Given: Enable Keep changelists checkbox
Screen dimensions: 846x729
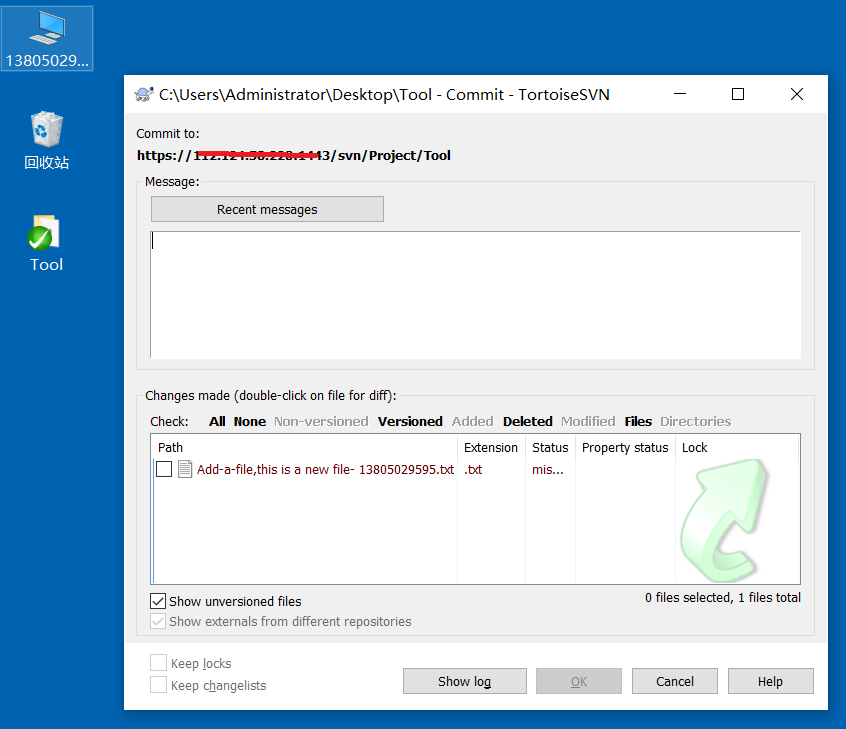Looking at the screenshot, I should (158, 685).
